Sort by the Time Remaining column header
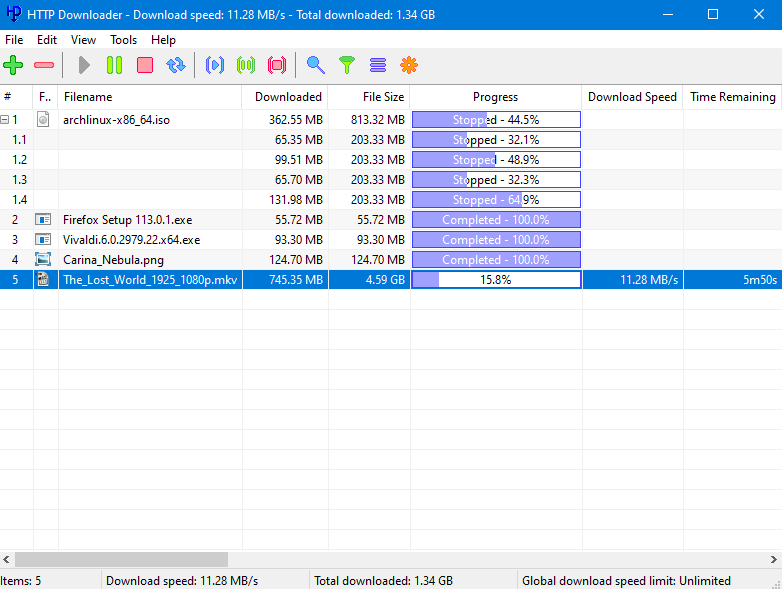Image resolution: width=782 pixels, height=589 pixels. [x=733, y=97]
